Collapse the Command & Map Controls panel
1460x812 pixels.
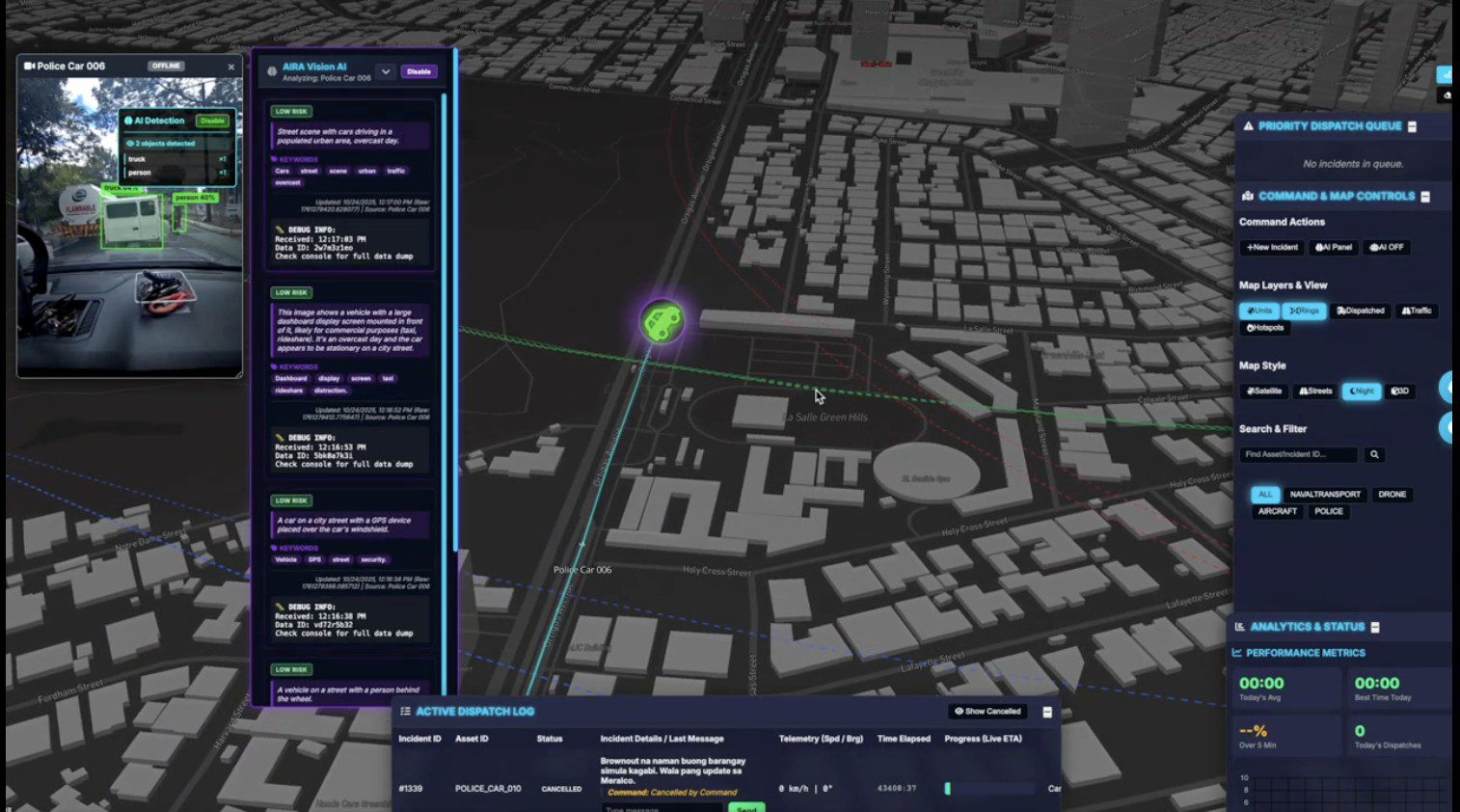point(1425,197)
